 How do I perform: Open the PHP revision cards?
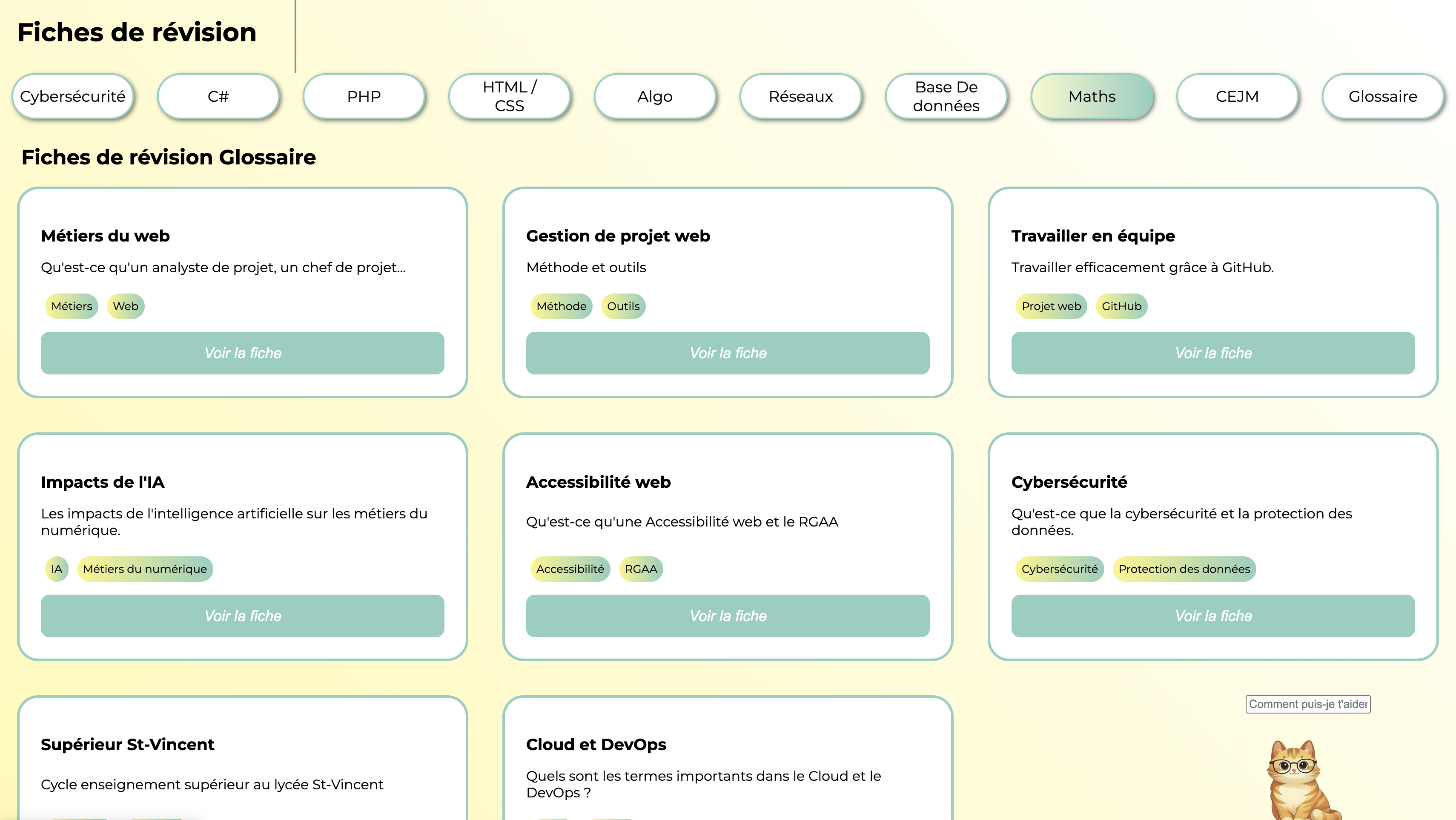point(364,96)
